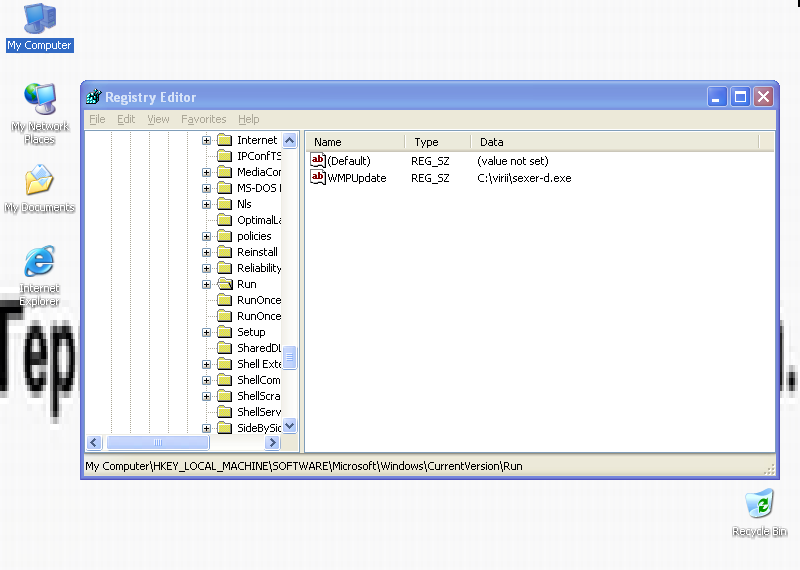Select the MediaCon folder icon

(224, 172)
